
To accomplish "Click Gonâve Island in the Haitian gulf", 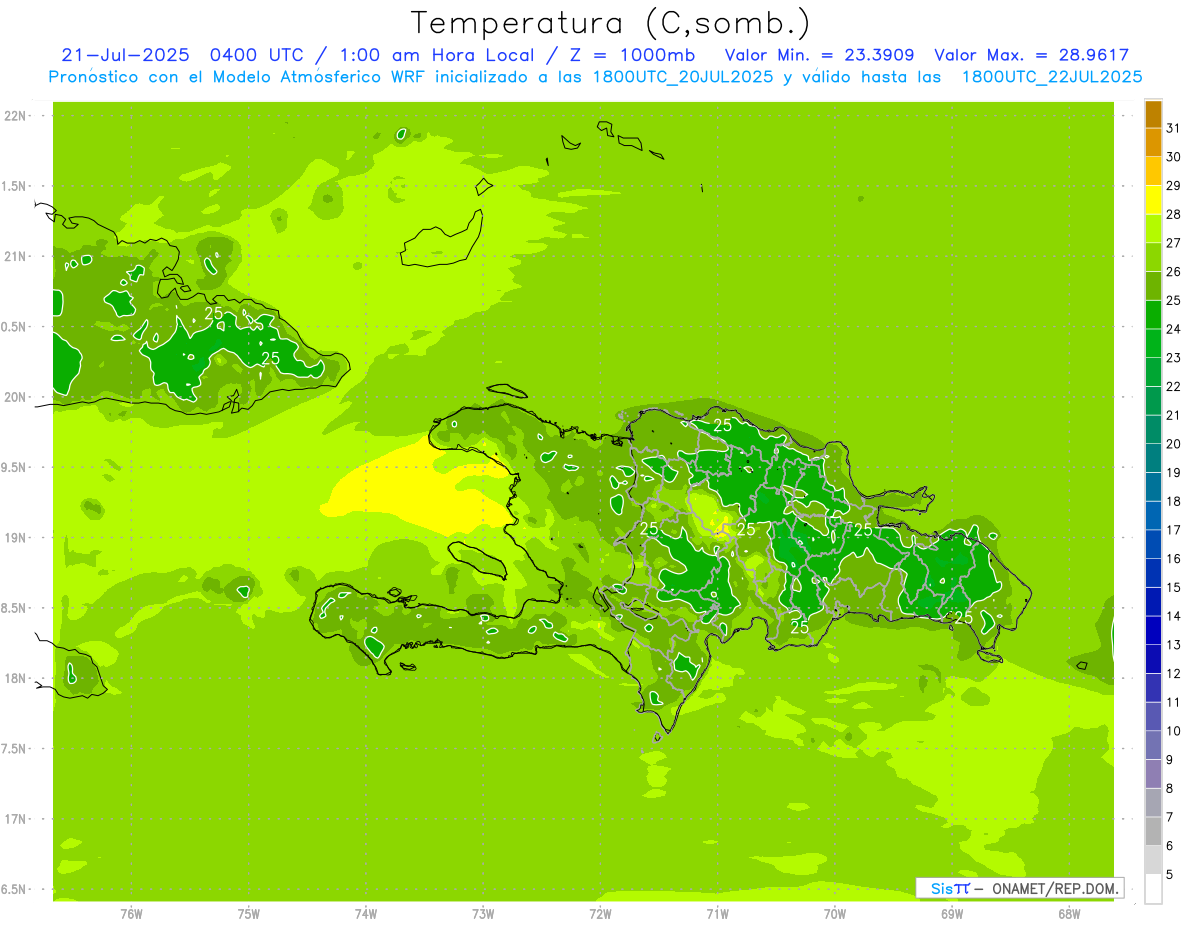I will (x=478, y=559).
